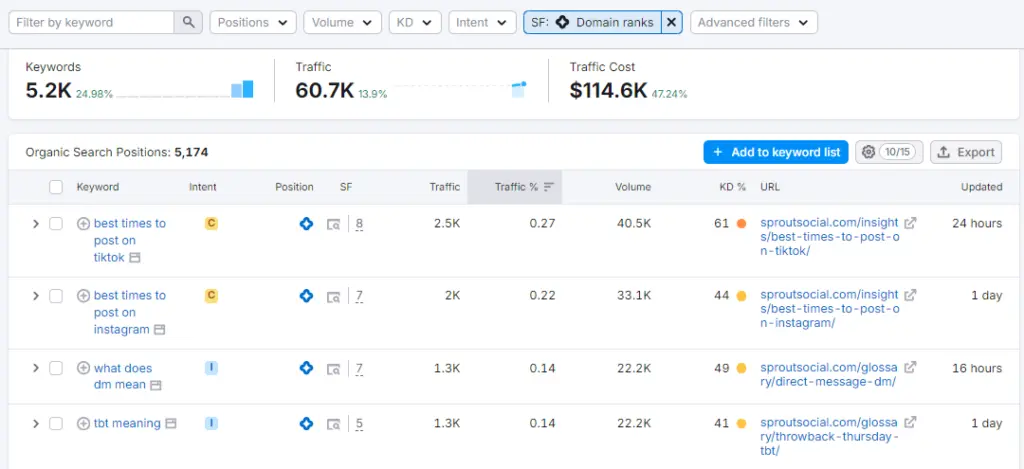
Task: Click the Add to keyword list button
Action: click(775, 152)
